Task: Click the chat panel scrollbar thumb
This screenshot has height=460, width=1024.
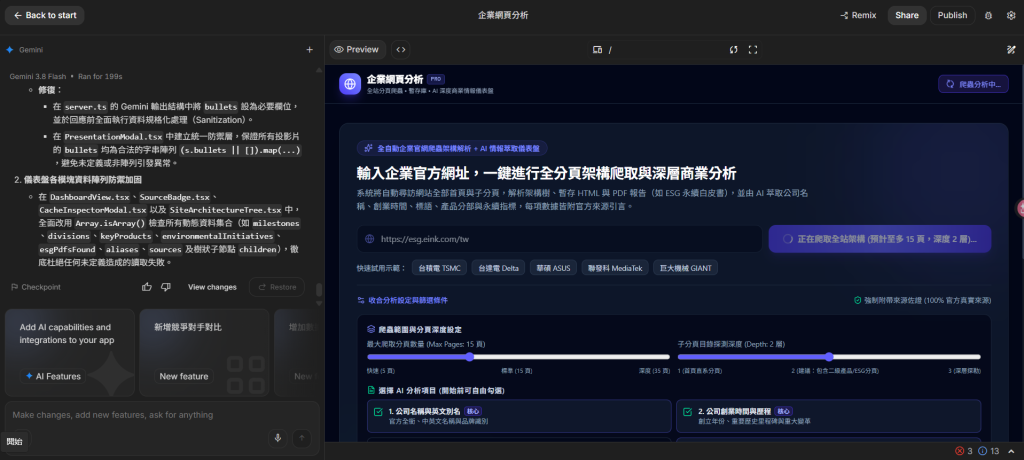Action: (x=319, y=290)
